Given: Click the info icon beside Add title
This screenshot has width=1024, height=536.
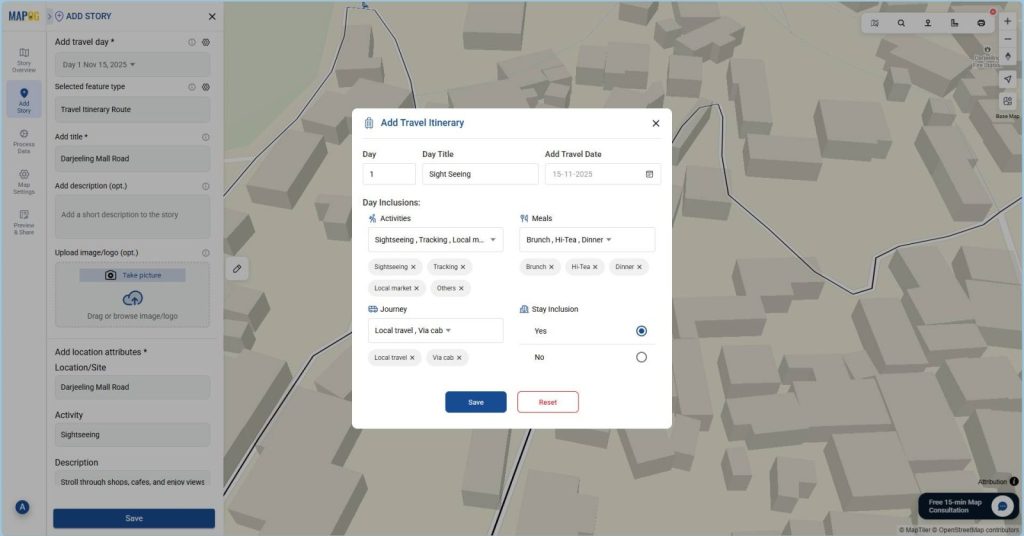Looking at the screenshot, I should [x=206, y=137].
